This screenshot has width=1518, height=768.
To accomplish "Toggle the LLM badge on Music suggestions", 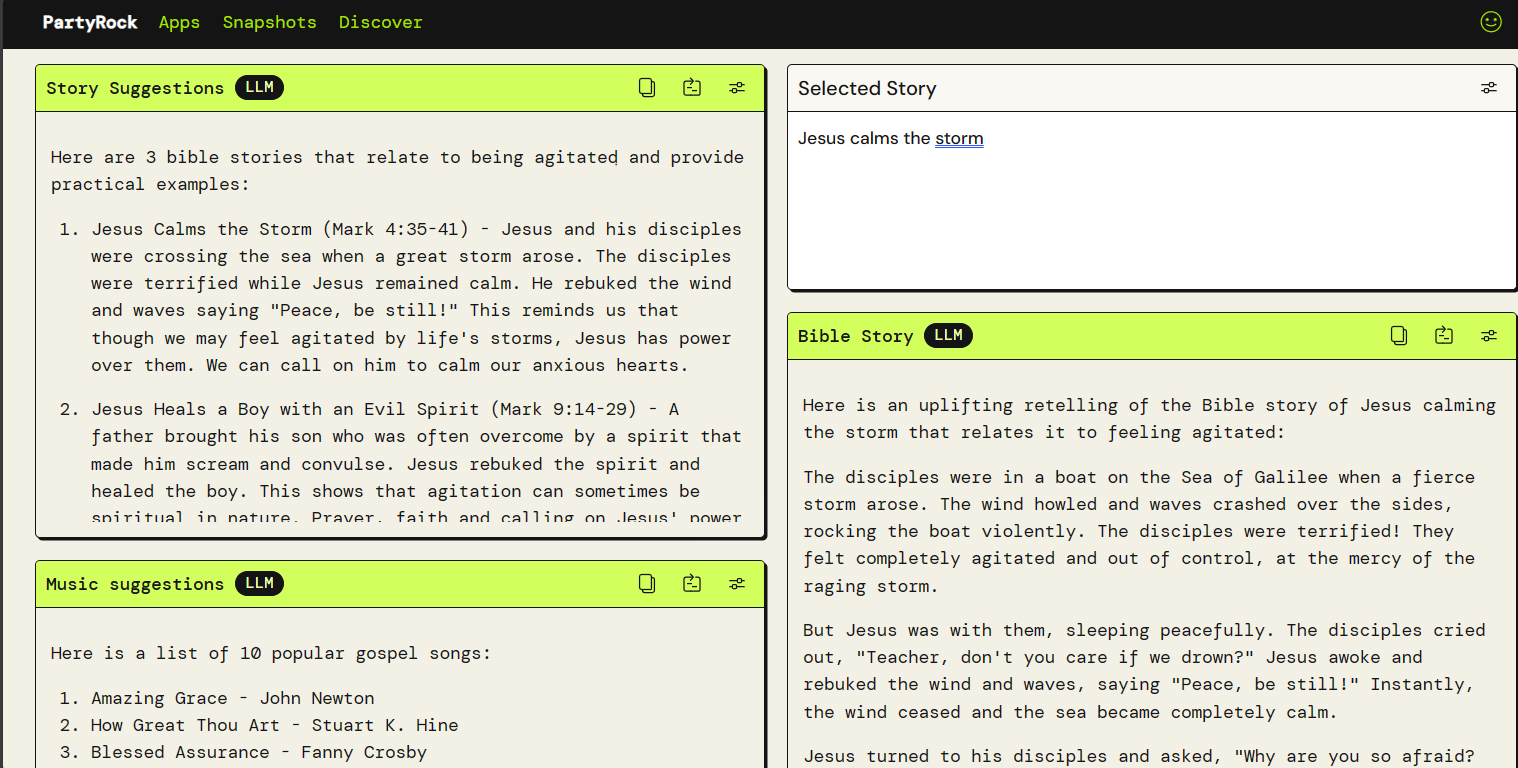I will (259, 583).
